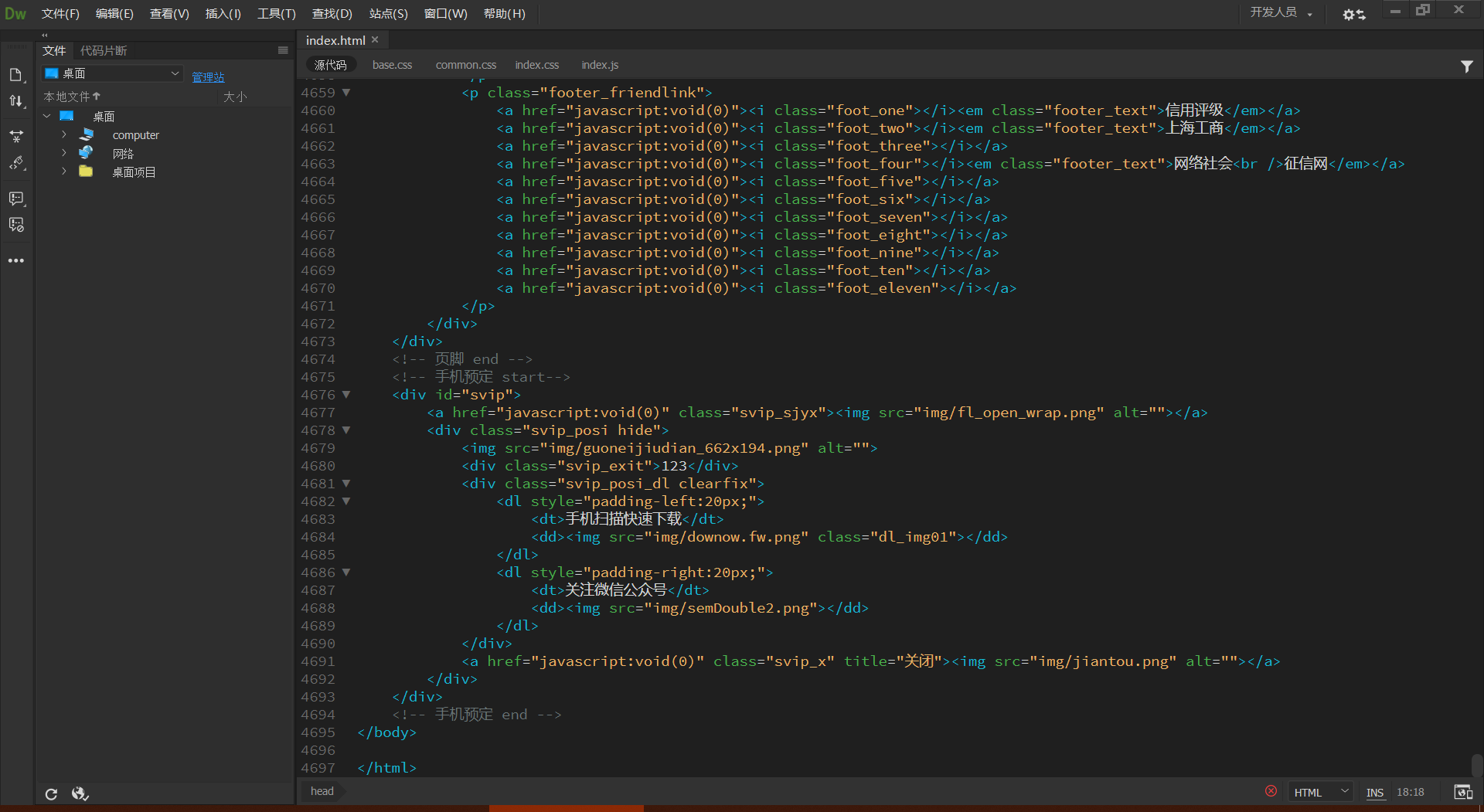Open the 查看(V) menu
This screenshot has width=1484, height=812.
pyautogui.click(x=169, y=14)
